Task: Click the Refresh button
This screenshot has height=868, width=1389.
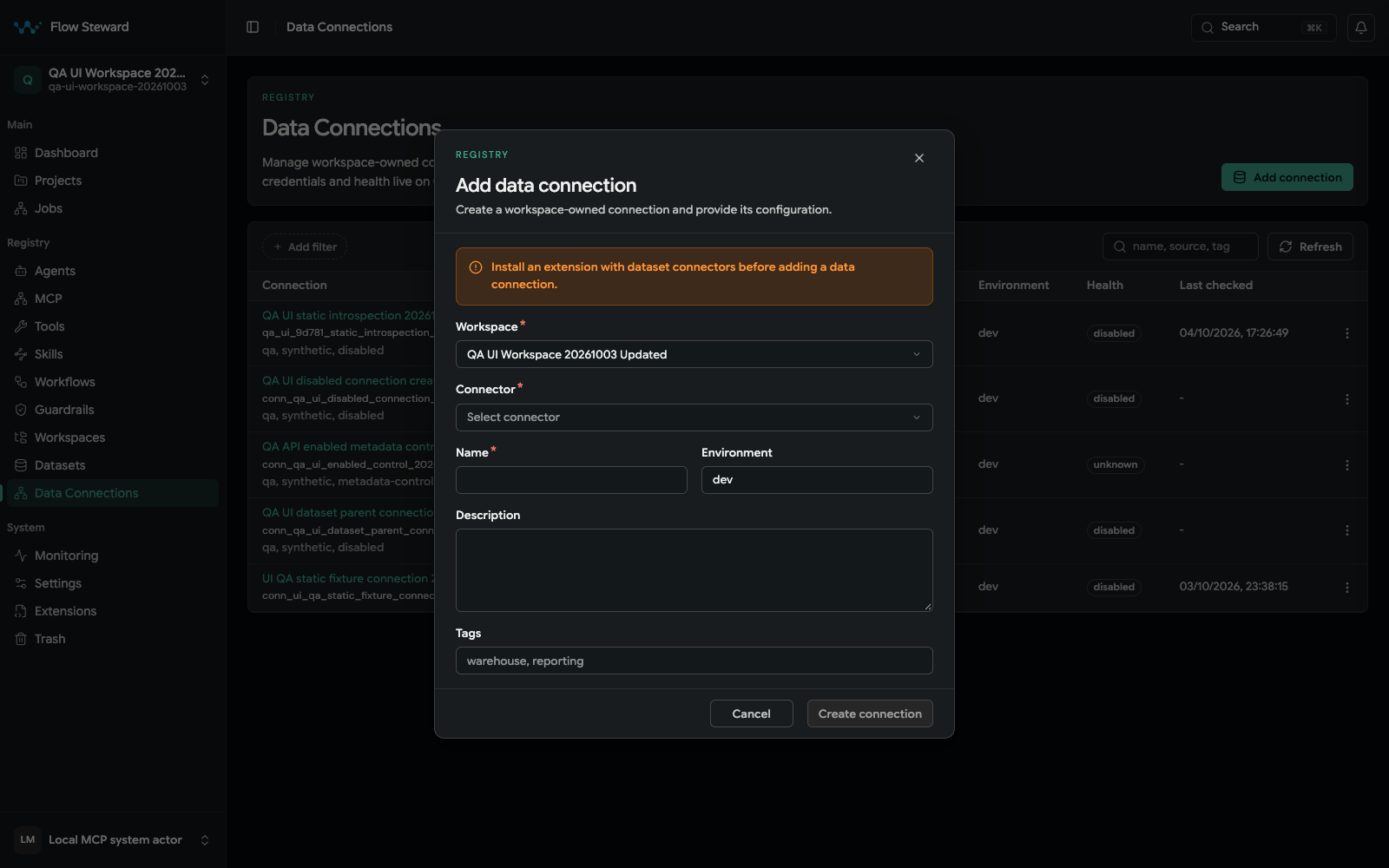Action: tap(1310, 247)
